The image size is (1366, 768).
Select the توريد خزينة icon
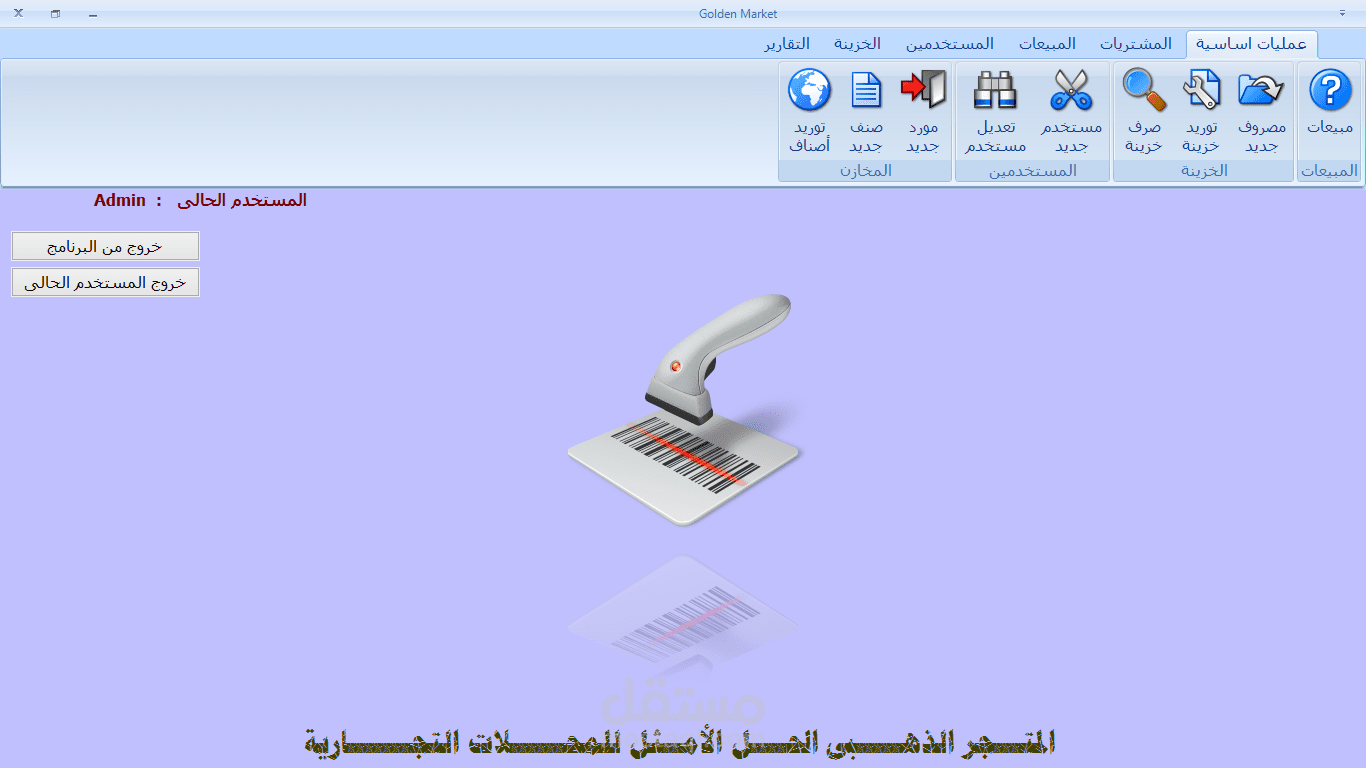[x=1201, y=111]
